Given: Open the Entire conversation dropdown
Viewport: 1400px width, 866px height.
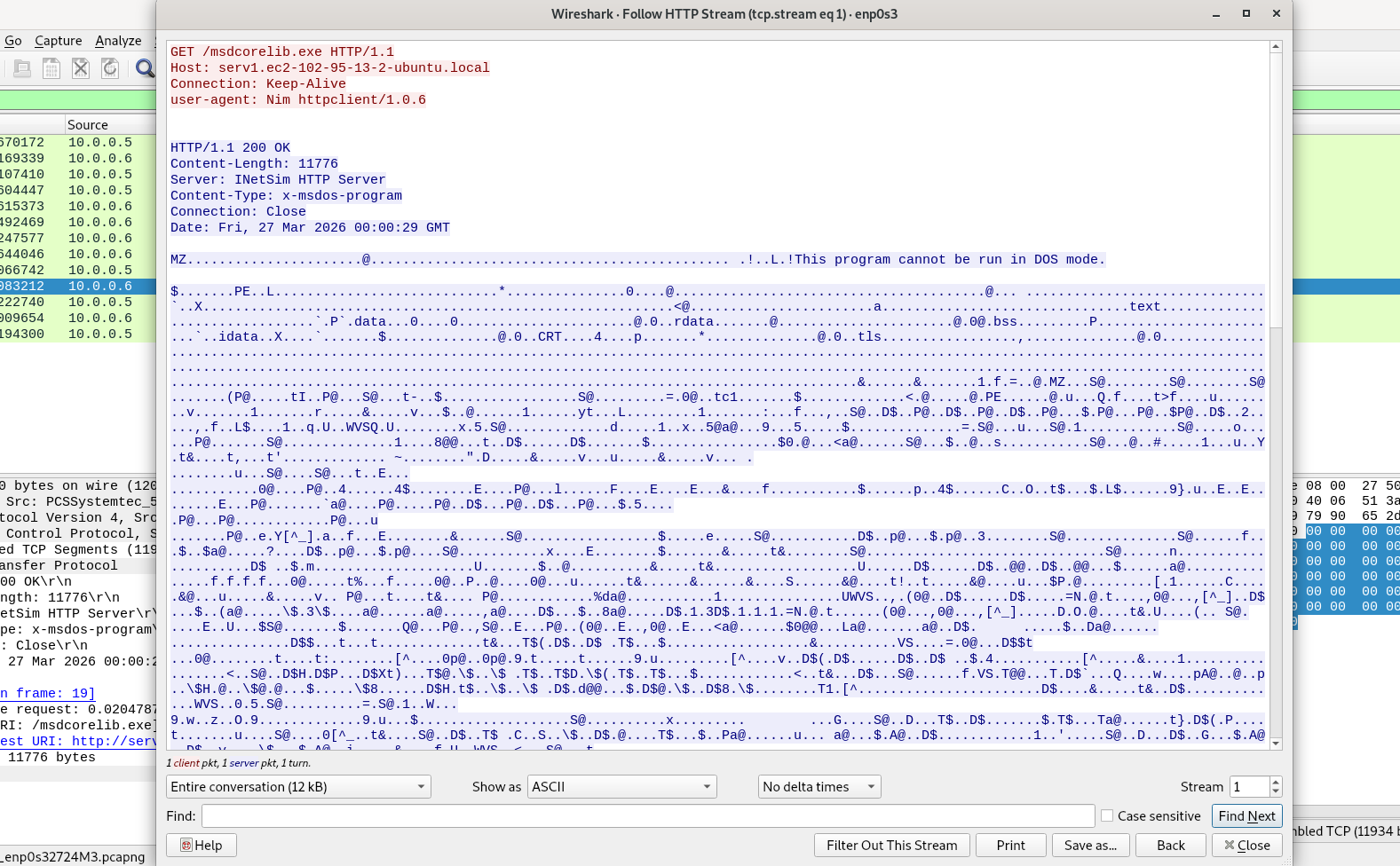Looking at the screenshot, I should click(x=298, y=787).
